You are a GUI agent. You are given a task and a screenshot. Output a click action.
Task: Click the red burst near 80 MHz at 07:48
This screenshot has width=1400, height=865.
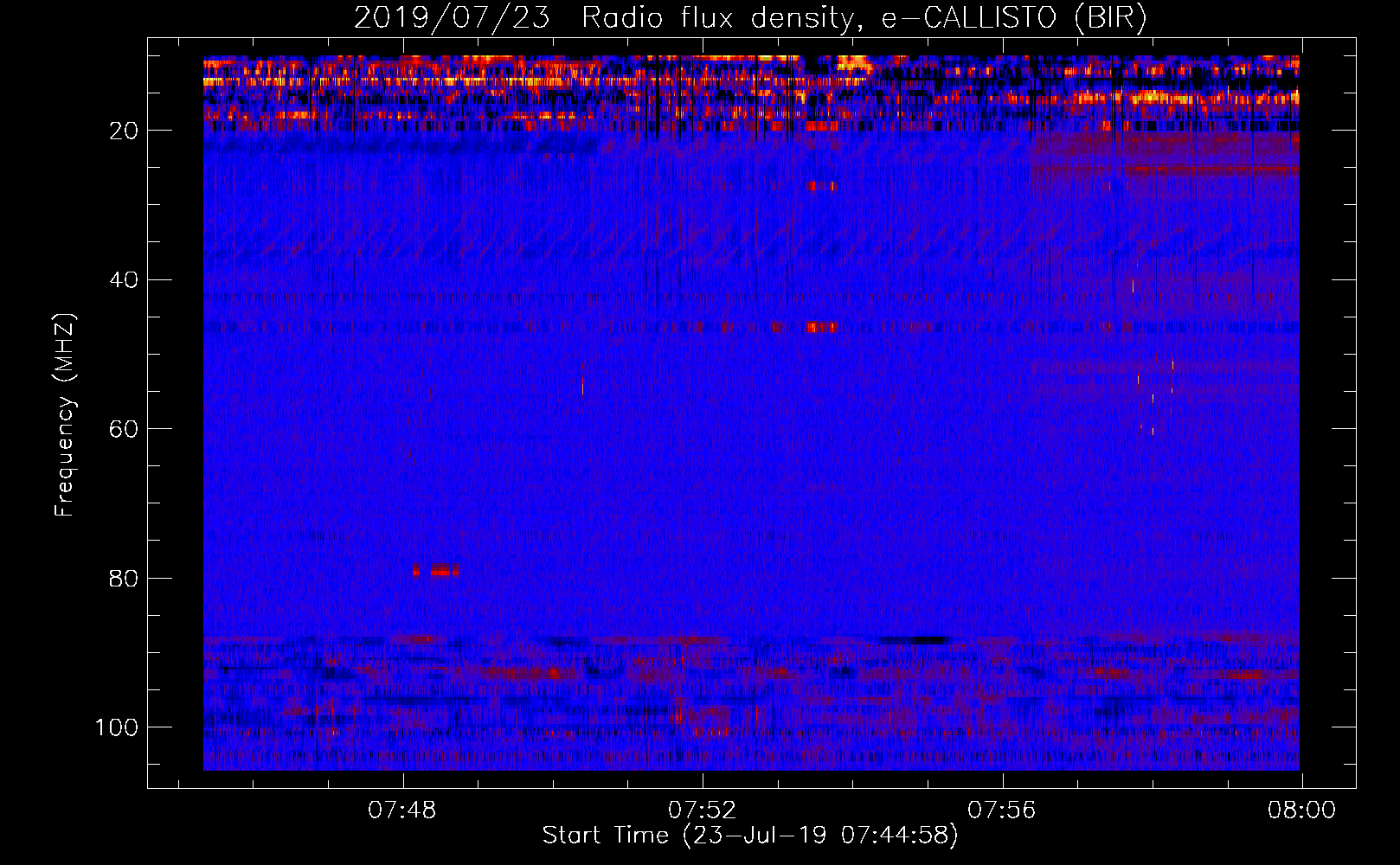pos(436,571)
